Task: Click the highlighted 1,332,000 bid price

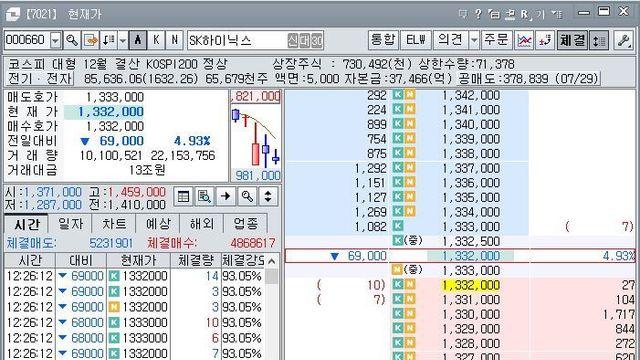Action: coord(471,285)
